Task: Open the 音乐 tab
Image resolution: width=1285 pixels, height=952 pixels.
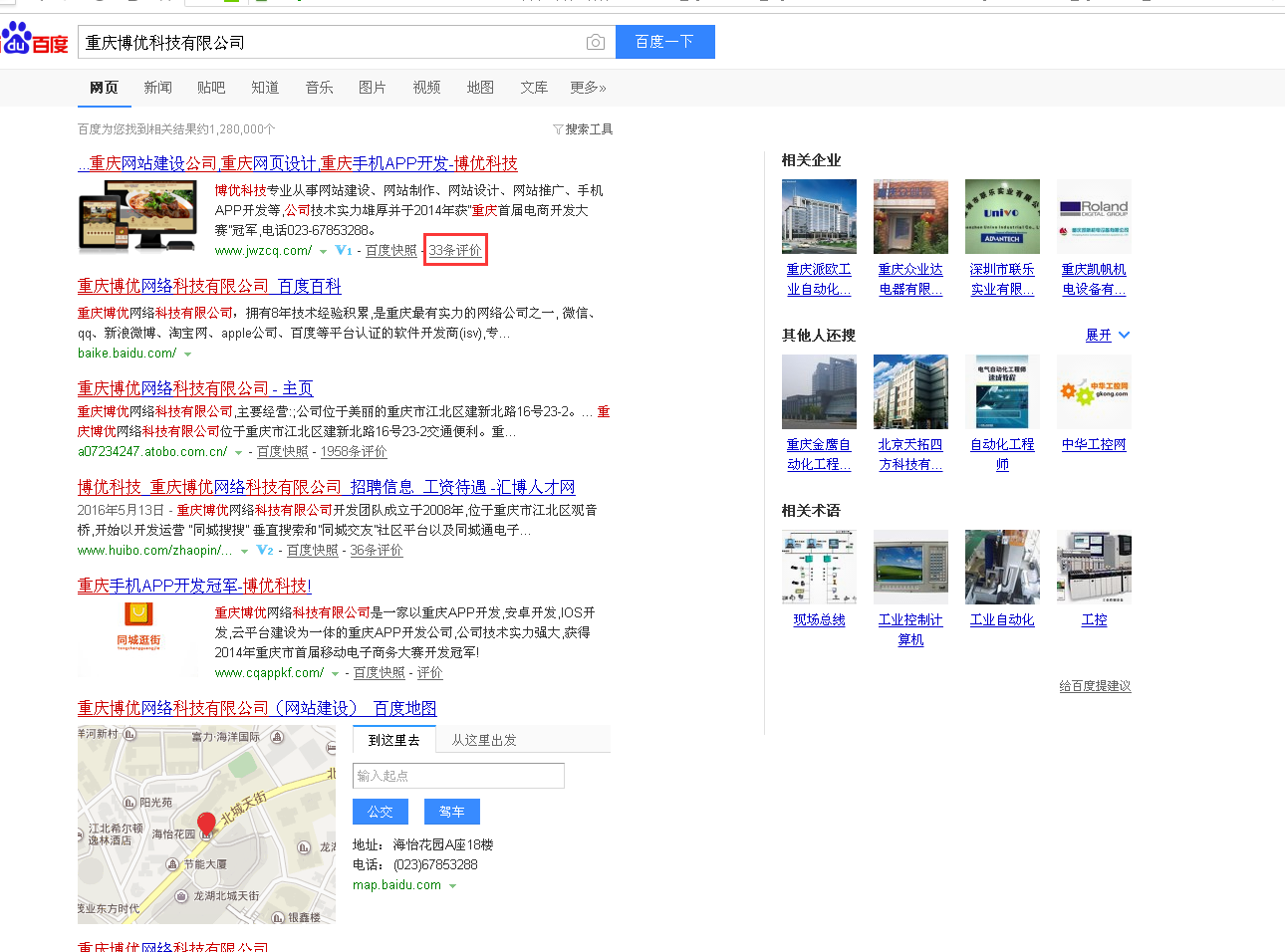Action: click(x=319, y=88)
